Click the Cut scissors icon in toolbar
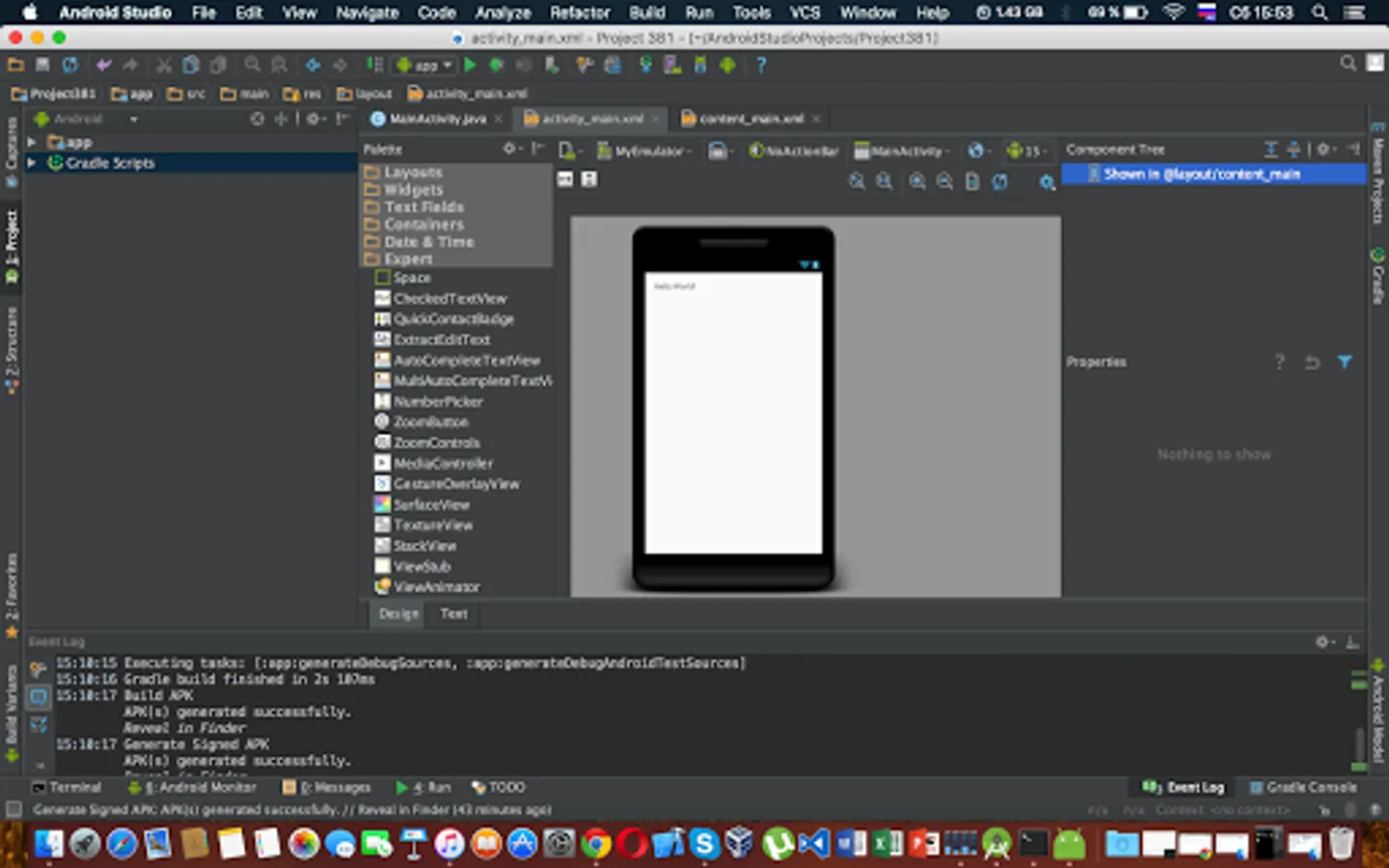 164,65
